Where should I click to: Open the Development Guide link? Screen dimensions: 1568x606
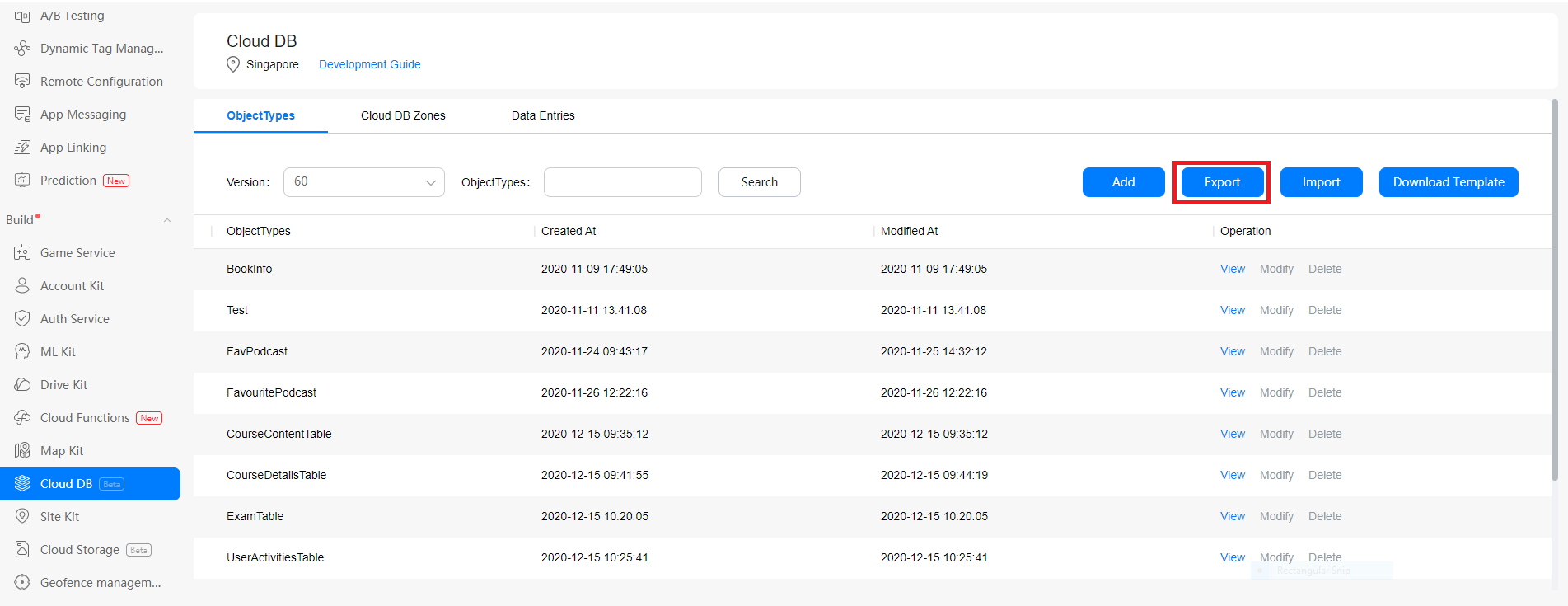[x=369, y=64]
